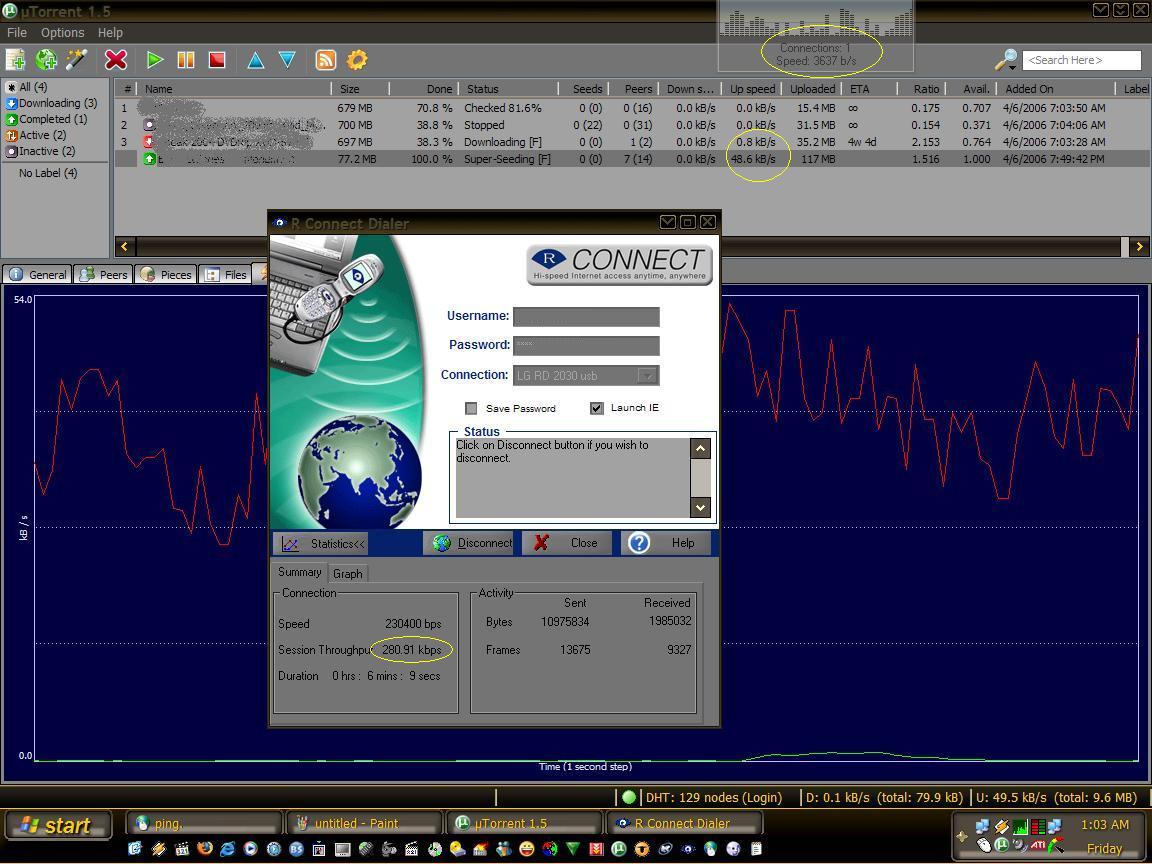Click the right arrow of the torrent list scrollbar
Image resolution: width=1152 pixels, height=864 pixels.
1140,247
